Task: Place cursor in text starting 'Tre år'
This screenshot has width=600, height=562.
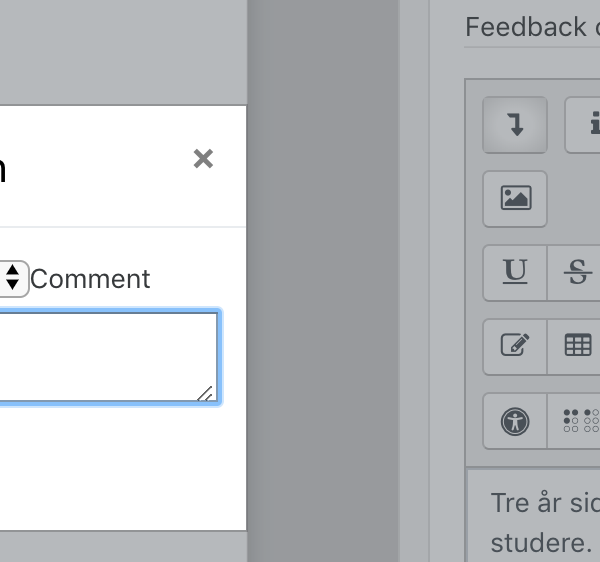Action: 545,503
